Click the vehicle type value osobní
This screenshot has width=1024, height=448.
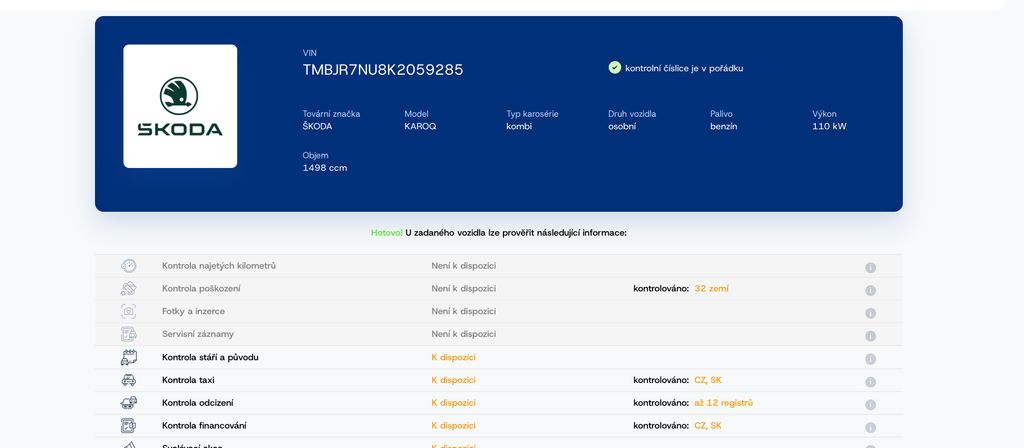[x=622, y=127]
